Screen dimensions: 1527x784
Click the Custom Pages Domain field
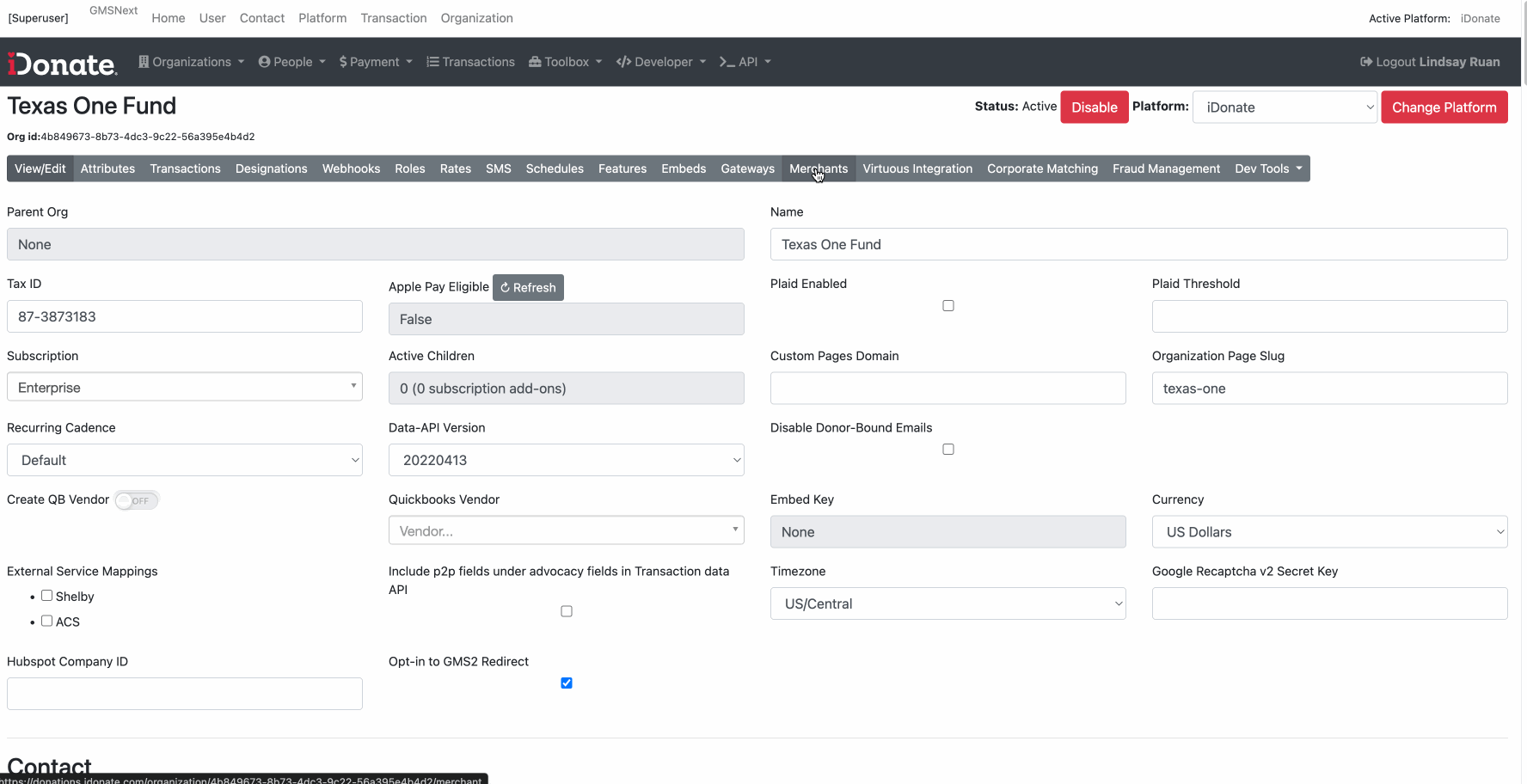948,389
